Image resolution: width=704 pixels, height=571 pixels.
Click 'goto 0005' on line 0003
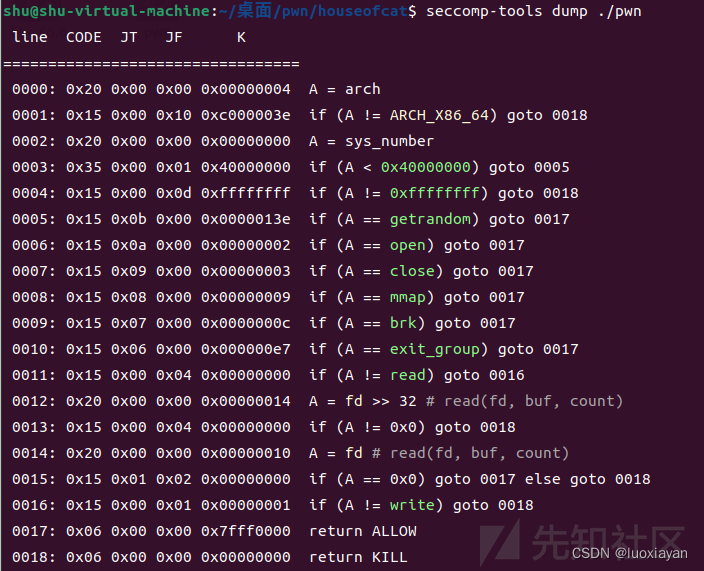click(528, 167)
